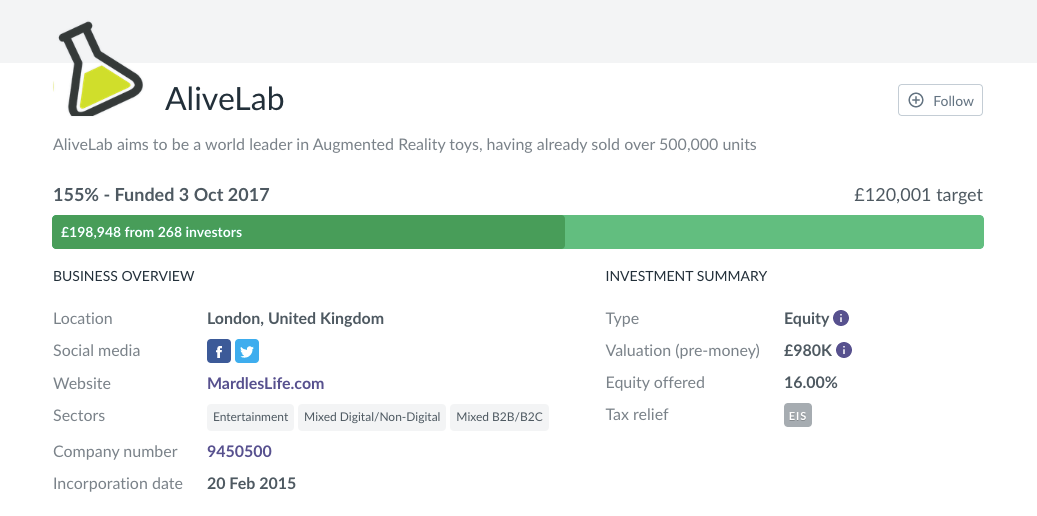Click the info icon next to Equity
The width and height of the screenshot is (1037, 516).
pyautogui.click(x=841, y=319)
